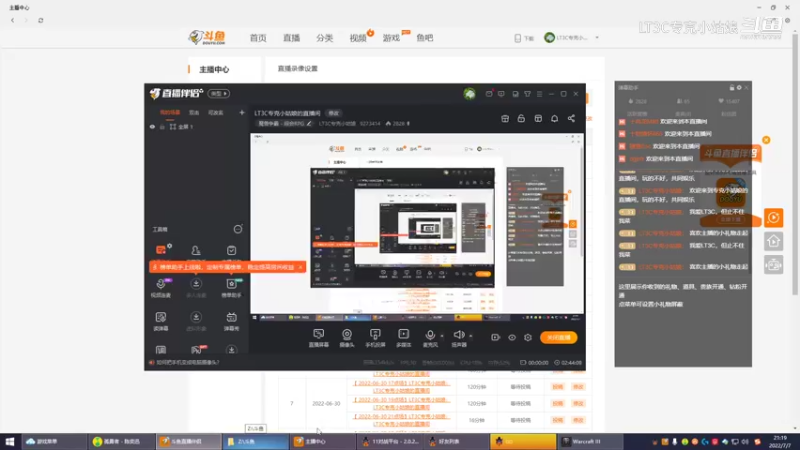The width and height of the screenshot is (800, 450).
Task: Open the Windows Start button
Action: coord(10,441)
